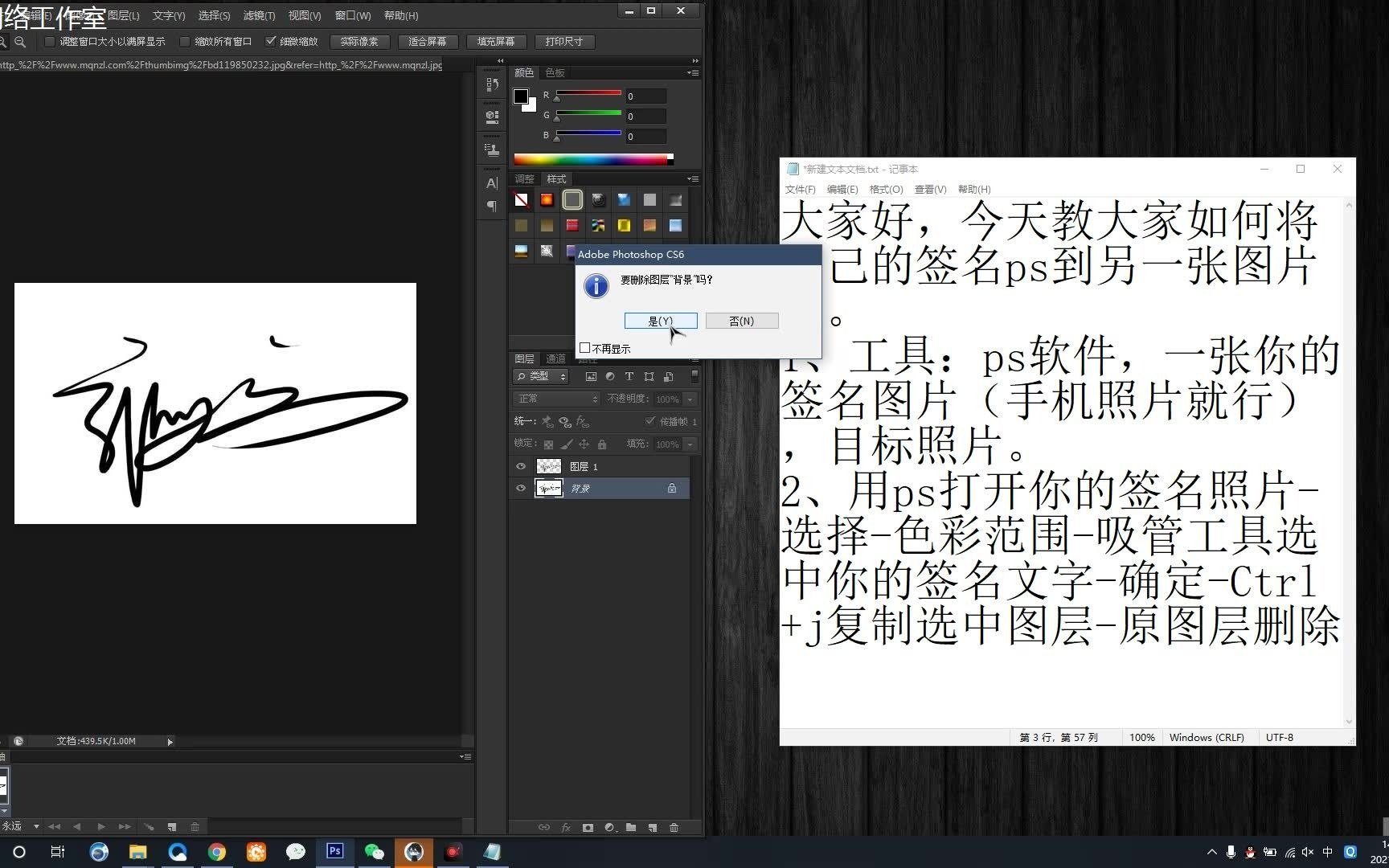The width and height of the screenshot is (1389, 868).
Task: Create new group folder icon
Action: tap(631, 827)
